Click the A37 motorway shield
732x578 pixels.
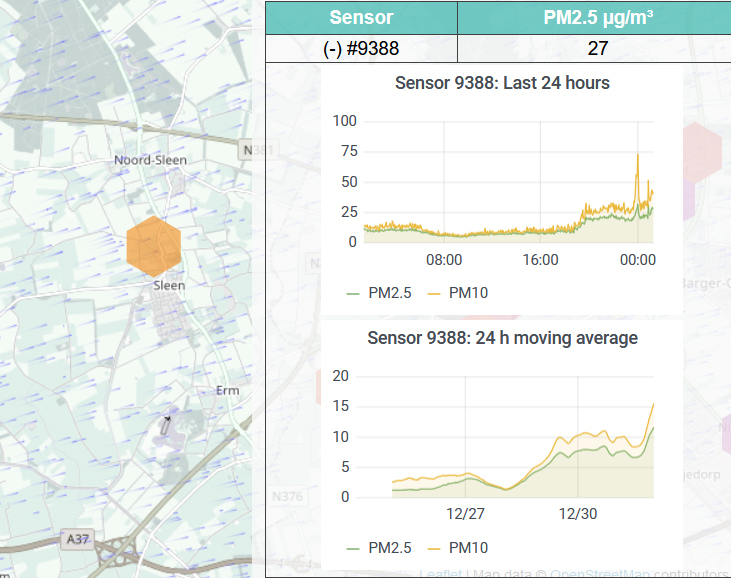[77, 539]
